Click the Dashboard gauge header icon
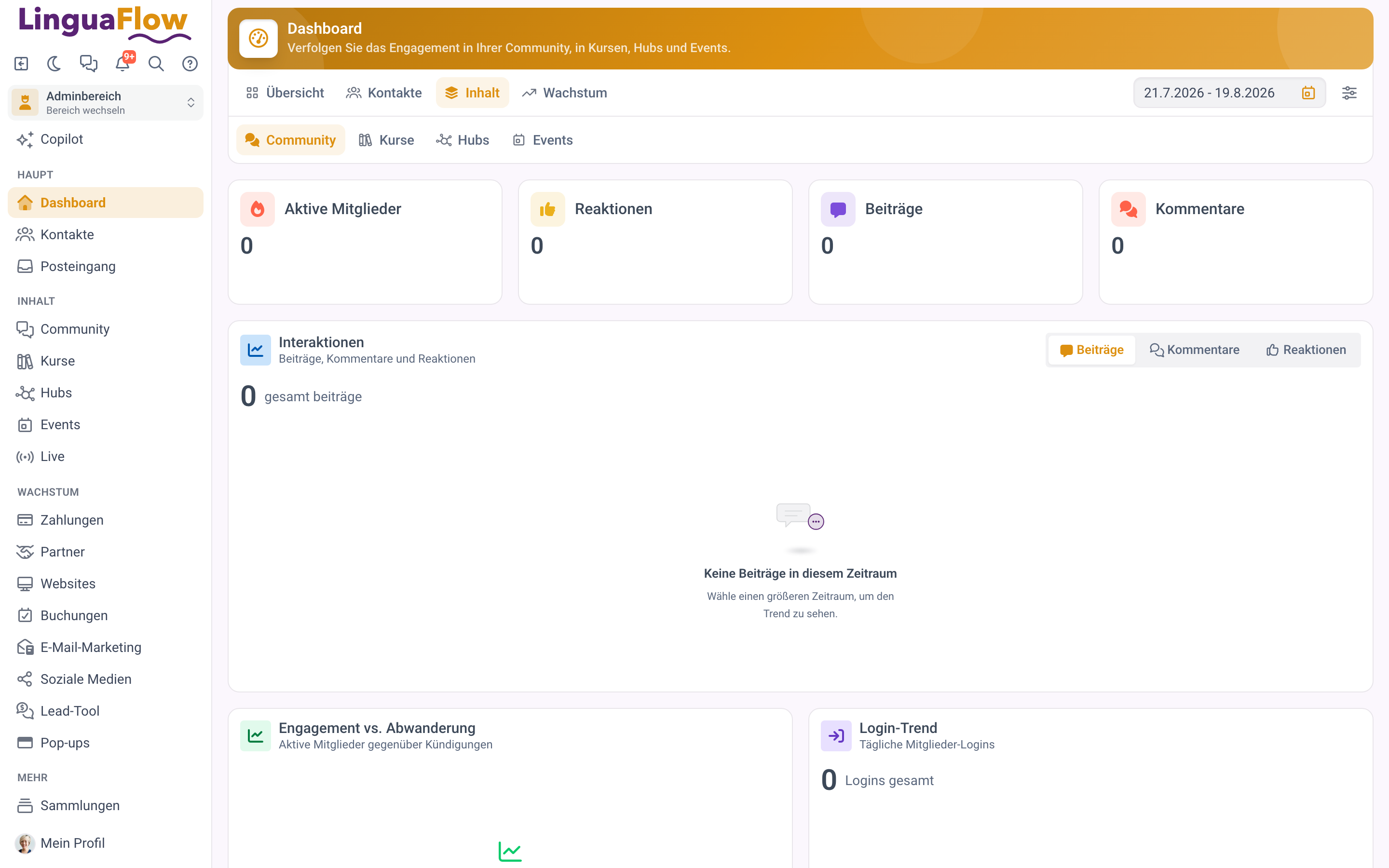This screenshot has height=868, width=1389. click(259, 39)
